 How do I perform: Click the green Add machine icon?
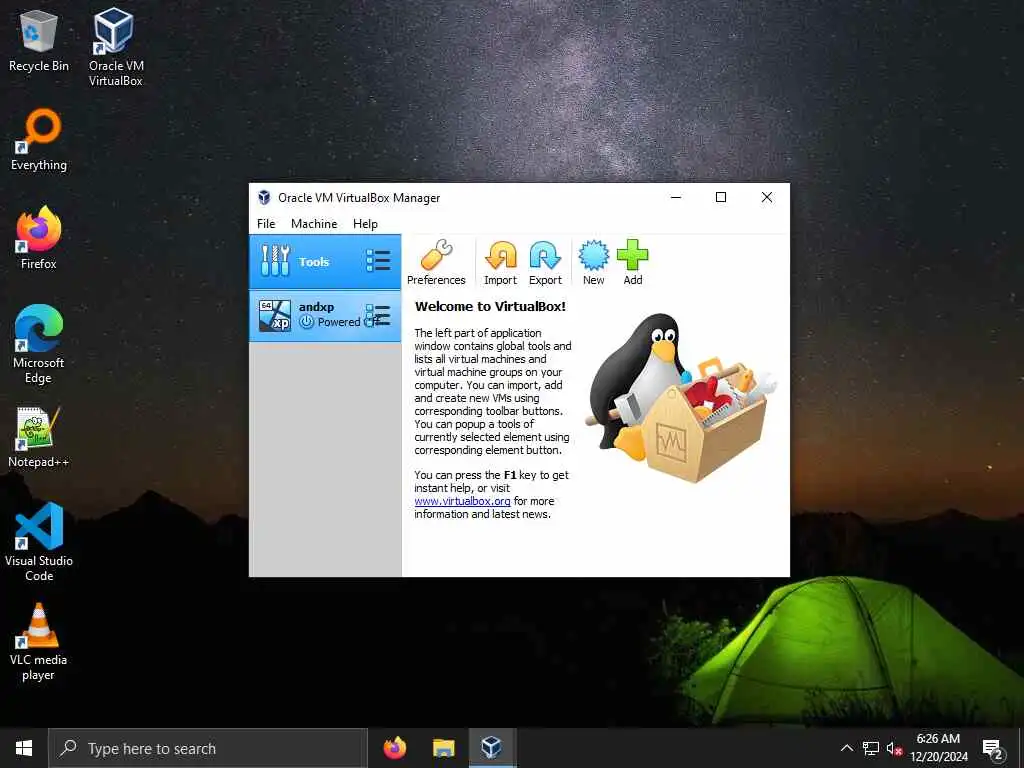click(x=633, y=263)
